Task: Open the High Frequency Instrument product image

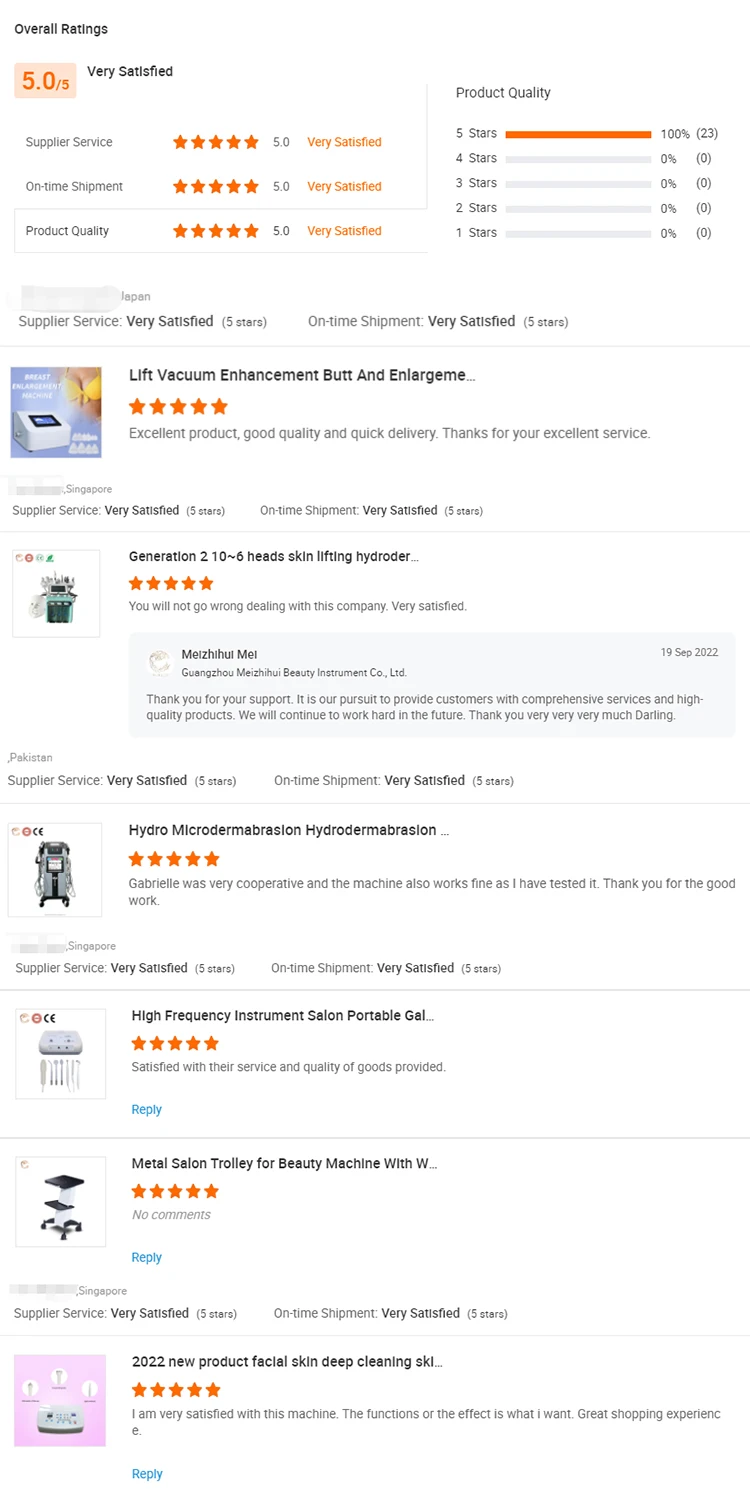Action: (x=61, y=1054)
